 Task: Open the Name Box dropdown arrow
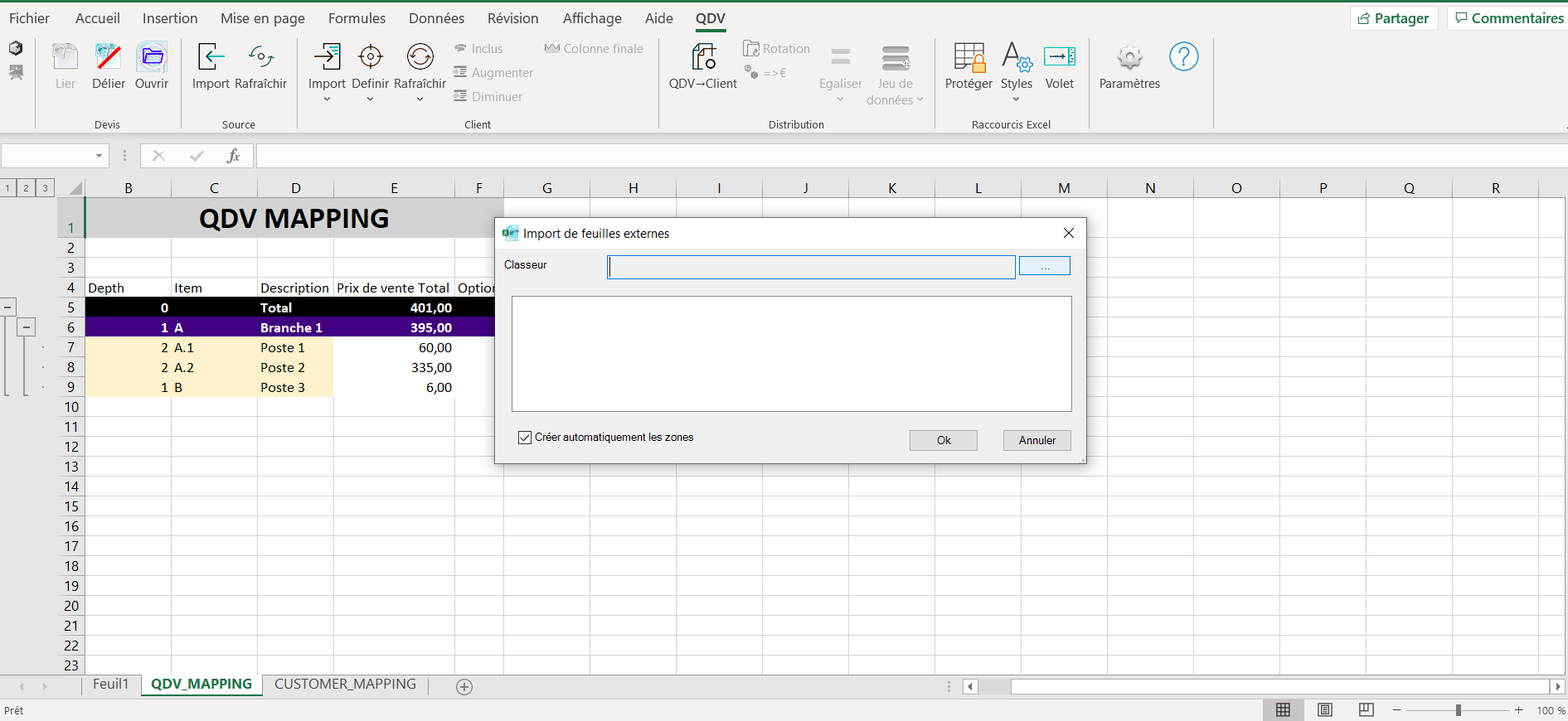pyautogui.click(x=99, y=156)
